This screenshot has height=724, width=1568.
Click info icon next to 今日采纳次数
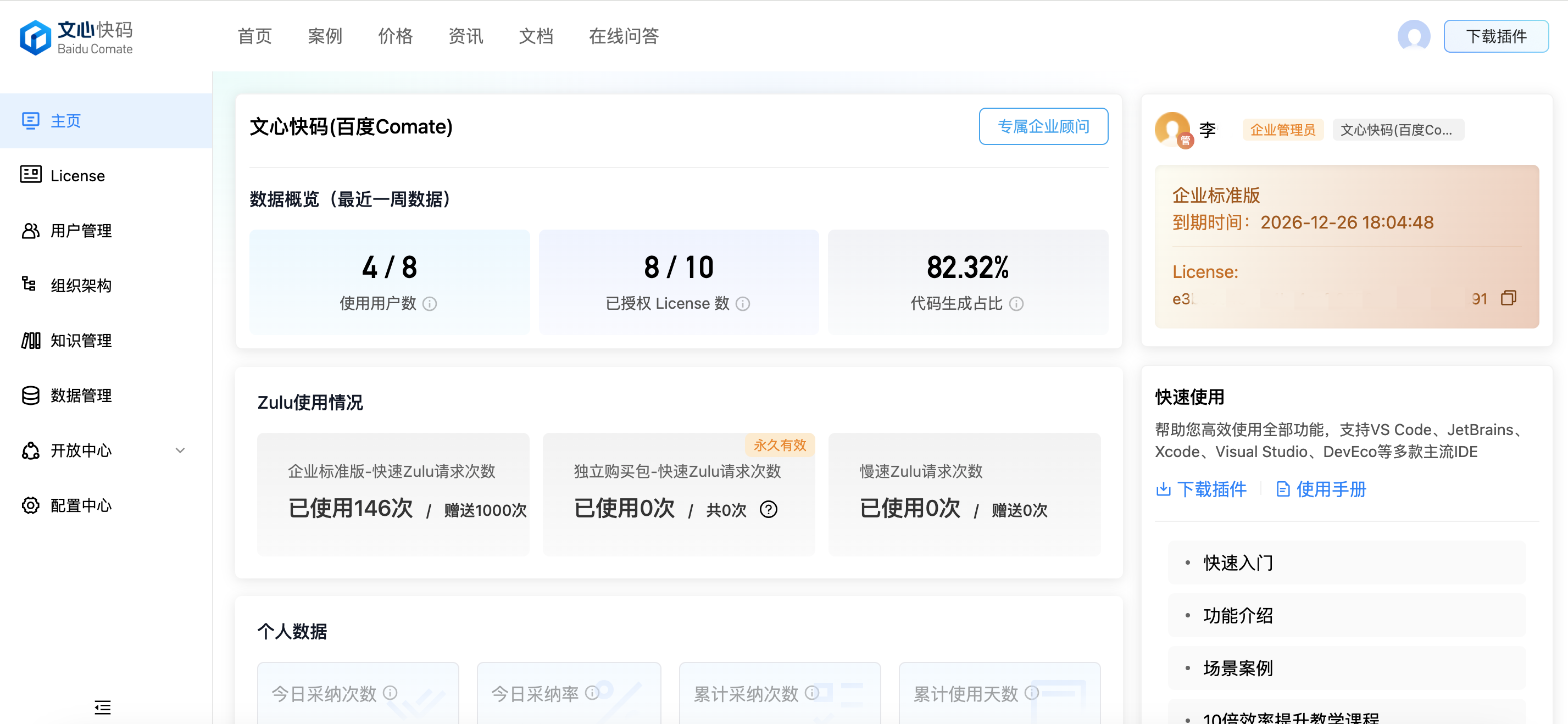[390, 692]
